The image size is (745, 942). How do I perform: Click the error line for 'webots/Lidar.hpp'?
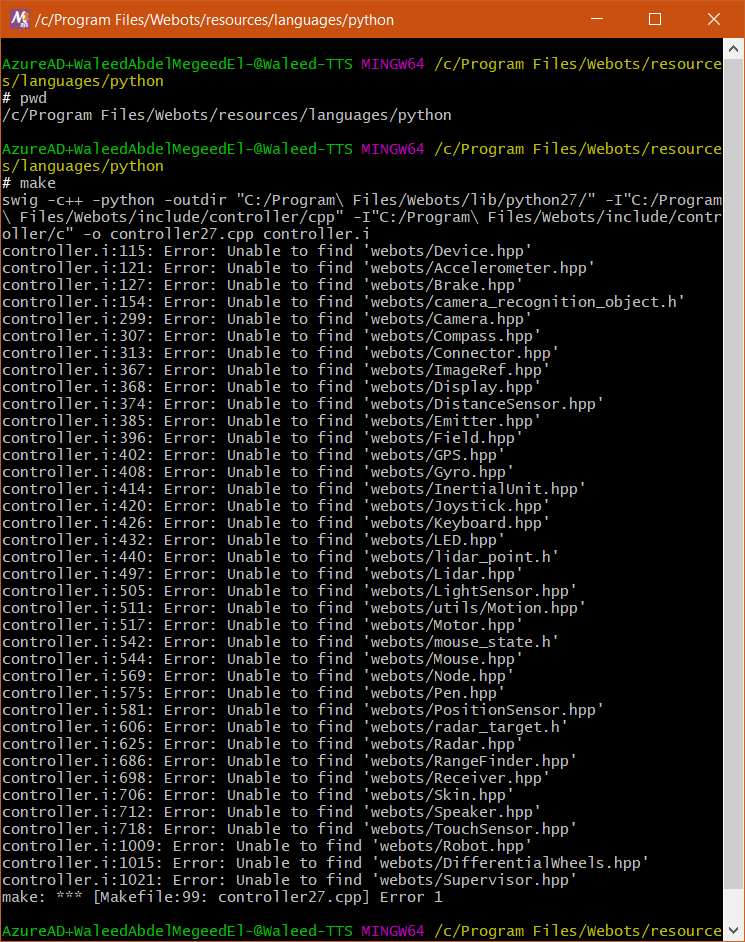(263, 573)
